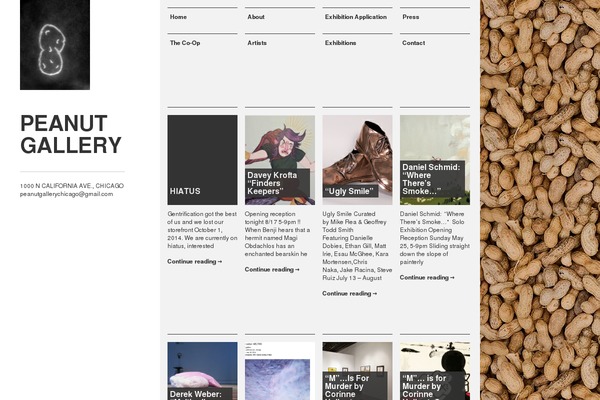Screen dimensions: 600x400
Task: Open Davey Krofta "Finders Keepers" thumbnail
Action: (x=280, y=160)
